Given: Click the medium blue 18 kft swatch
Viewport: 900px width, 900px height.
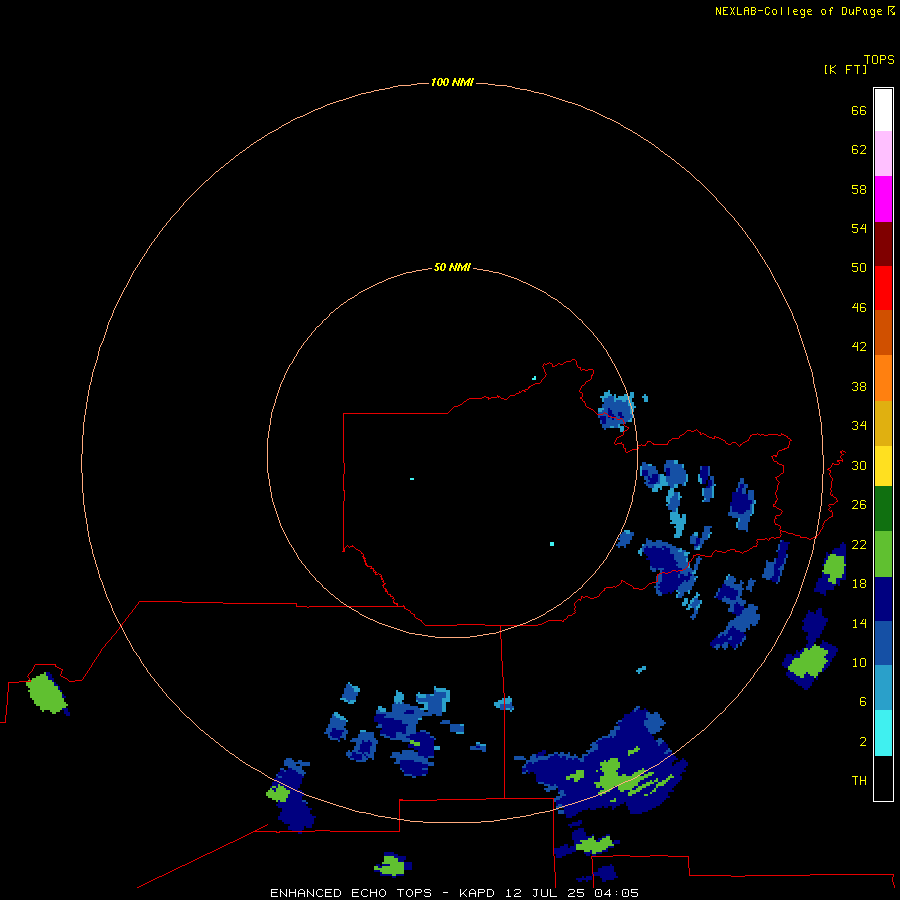Looking at the screenshot, I should pyautogui.click(x=883, y=643).
